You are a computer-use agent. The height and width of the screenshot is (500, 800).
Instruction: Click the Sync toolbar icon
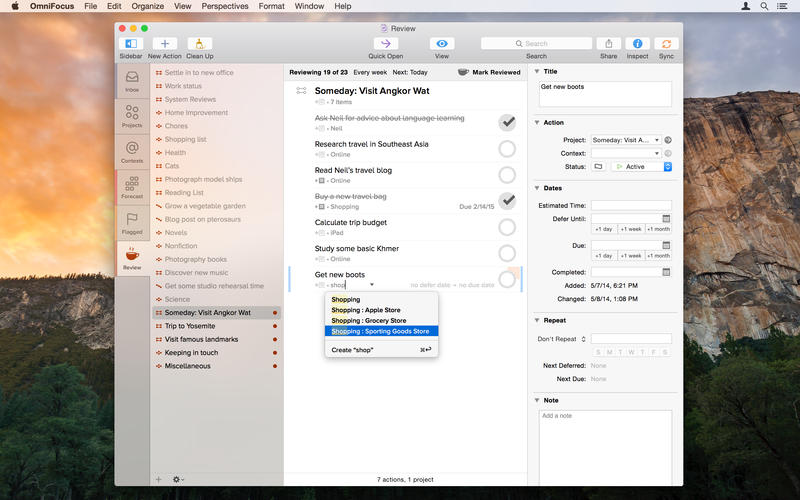point(666,44)
